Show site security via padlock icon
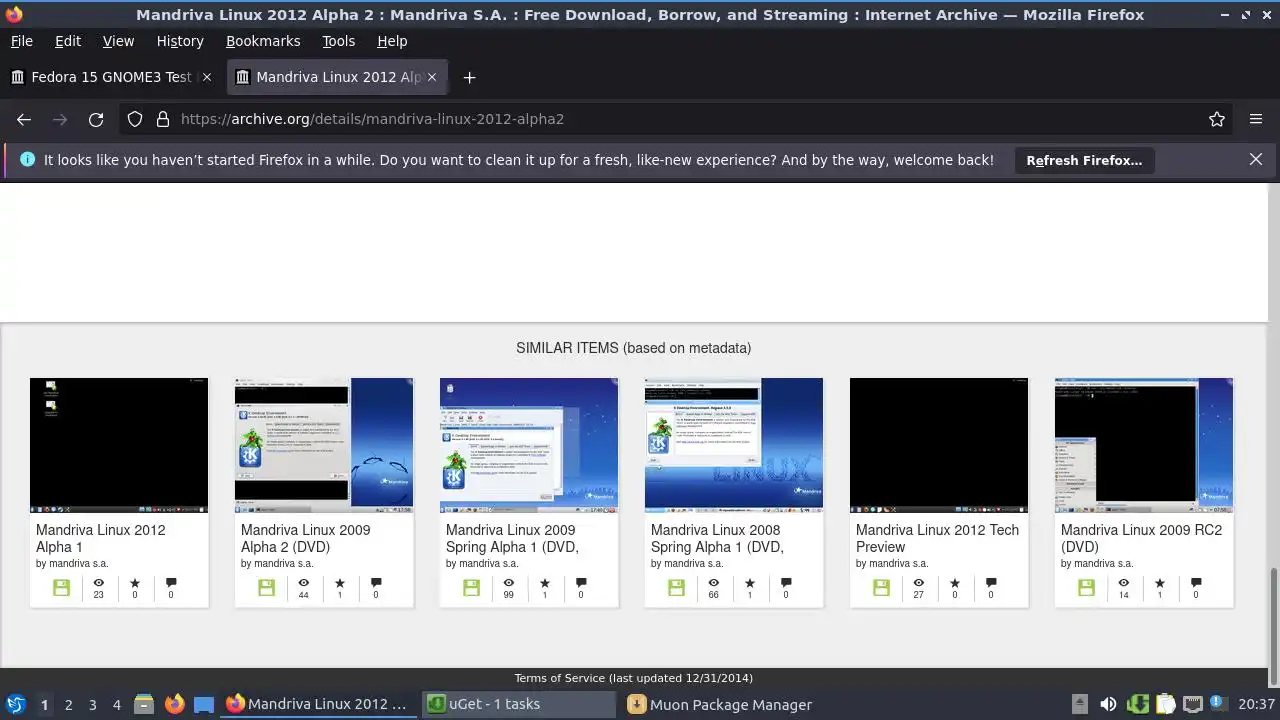This screenshot has width=1280, height=720. point(163,119)
